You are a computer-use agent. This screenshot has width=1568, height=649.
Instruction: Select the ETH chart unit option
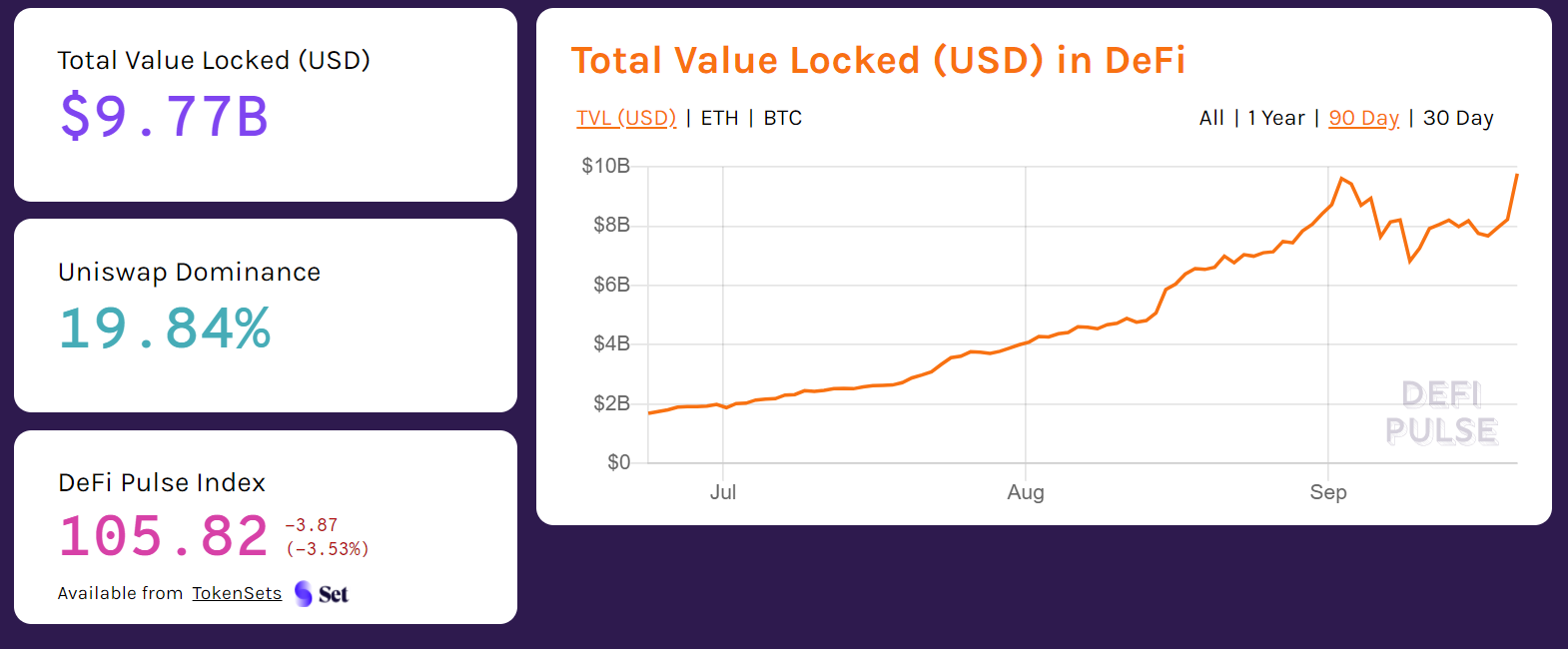pos(718,117)
